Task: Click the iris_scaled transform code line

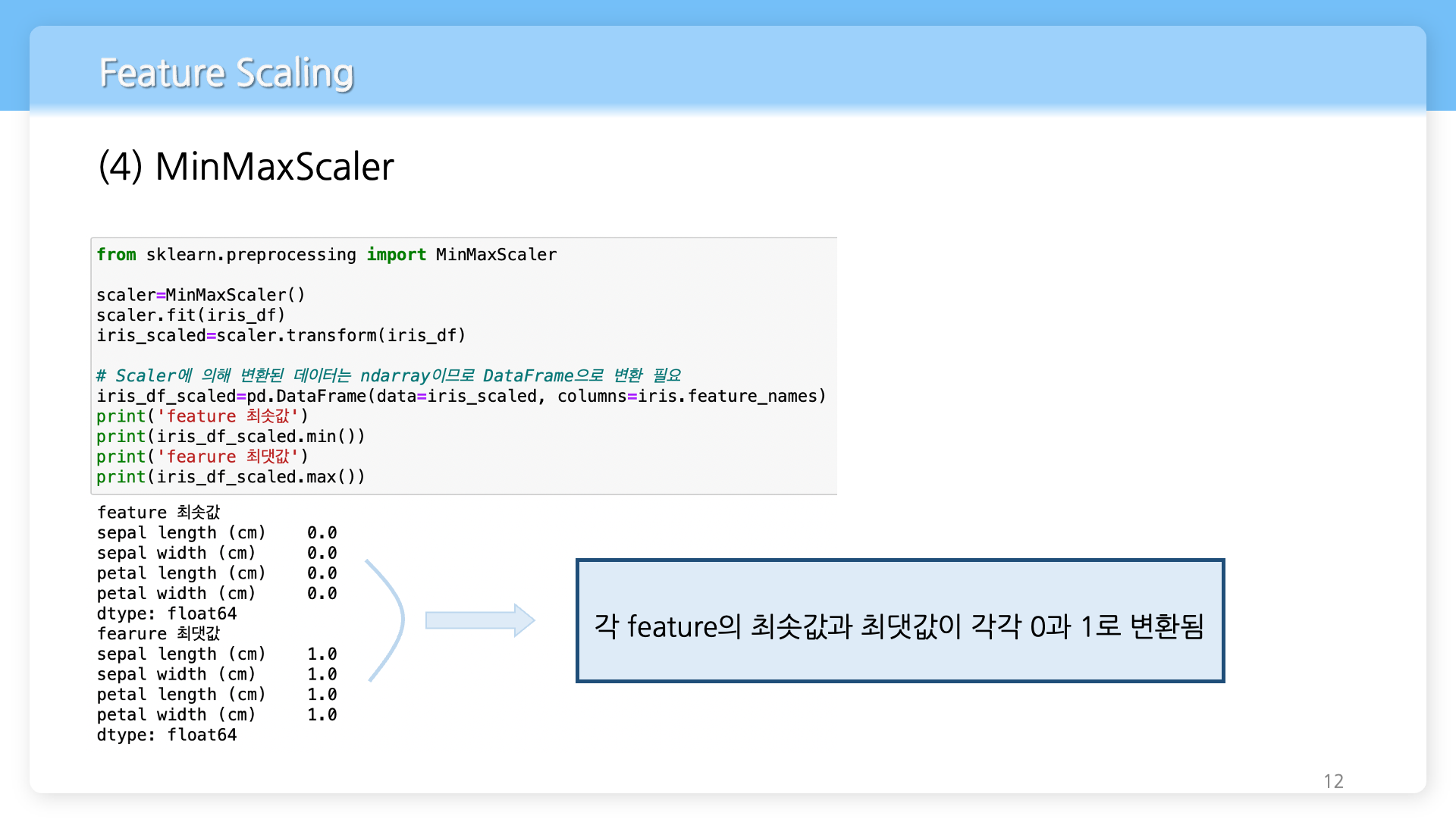Action: tap(281, 335)
